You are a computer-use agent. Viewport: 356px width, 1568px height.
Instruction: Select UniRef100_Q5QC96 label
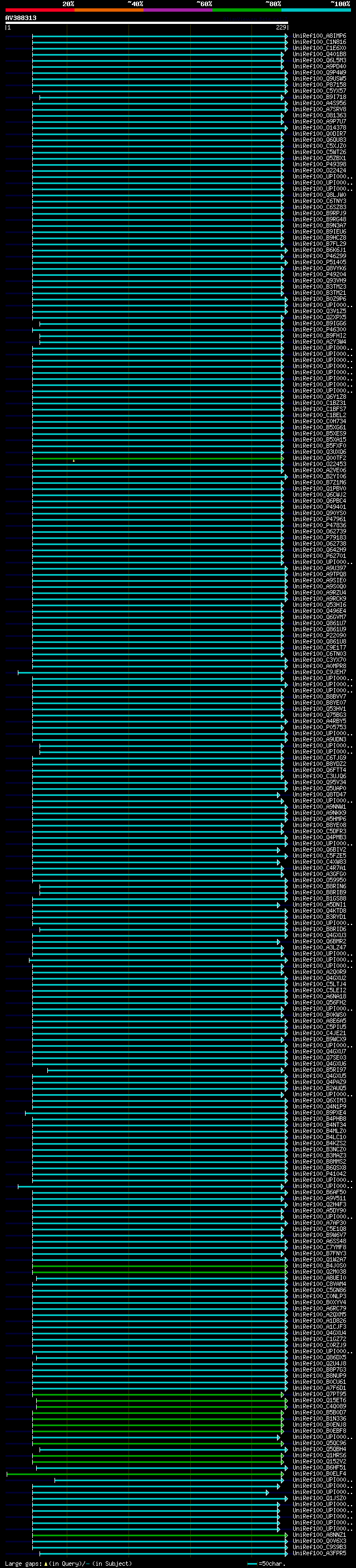(319, 1443)
